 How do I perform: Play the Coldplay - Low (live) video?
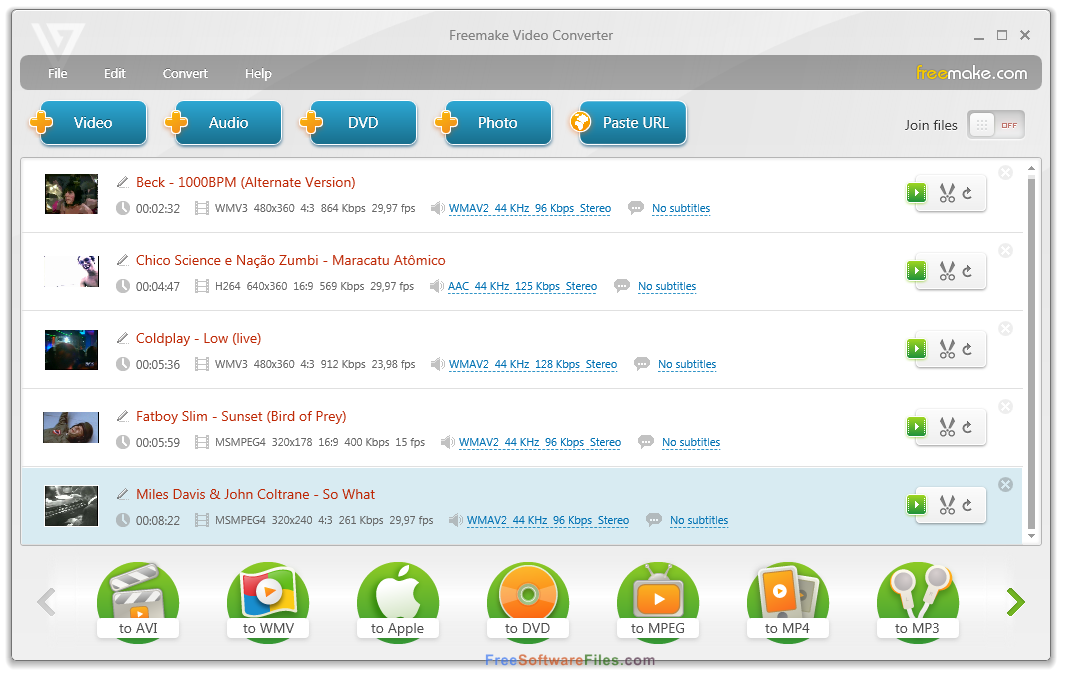tap(916, 349)
